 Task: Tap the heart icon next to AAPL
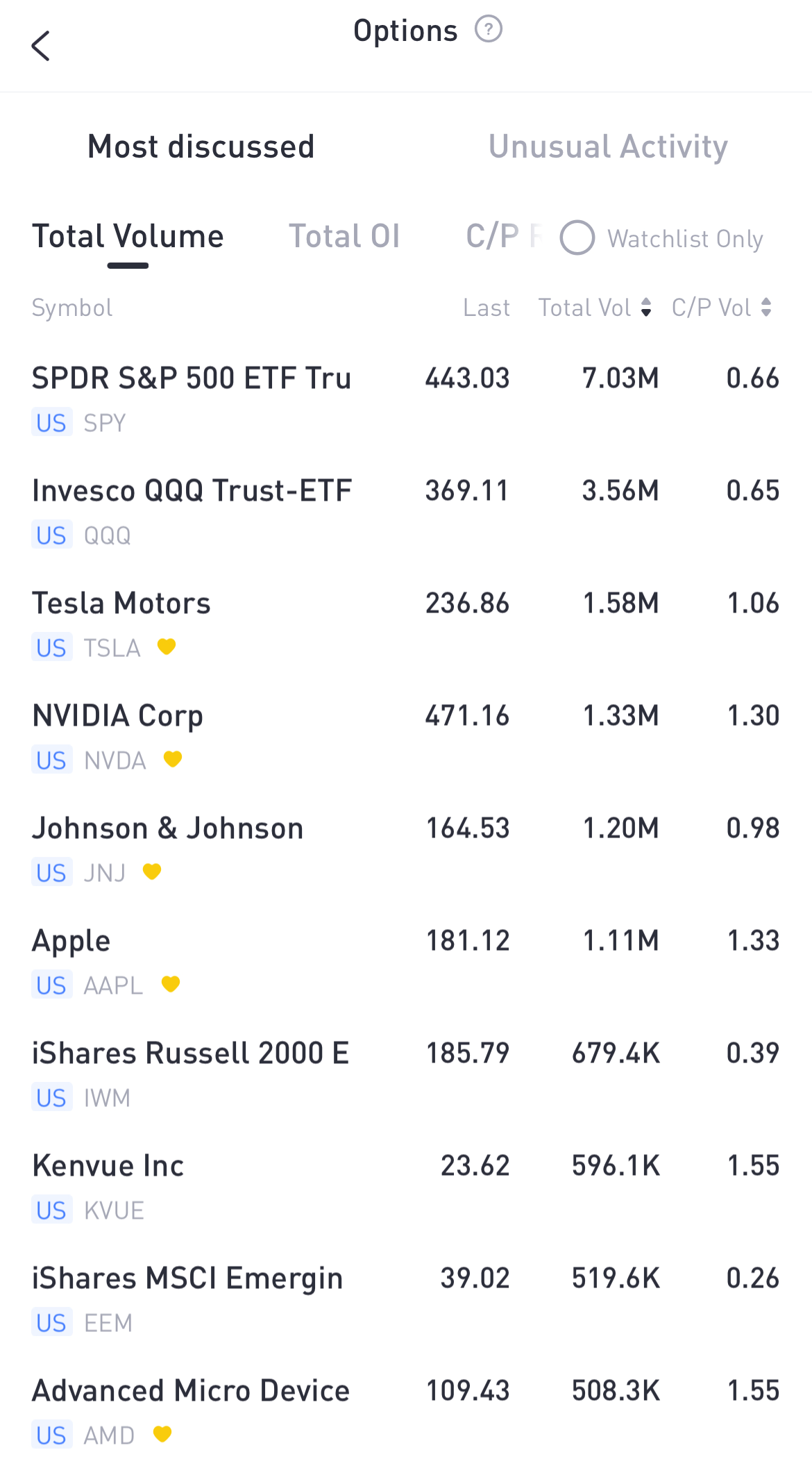[171, 984]
